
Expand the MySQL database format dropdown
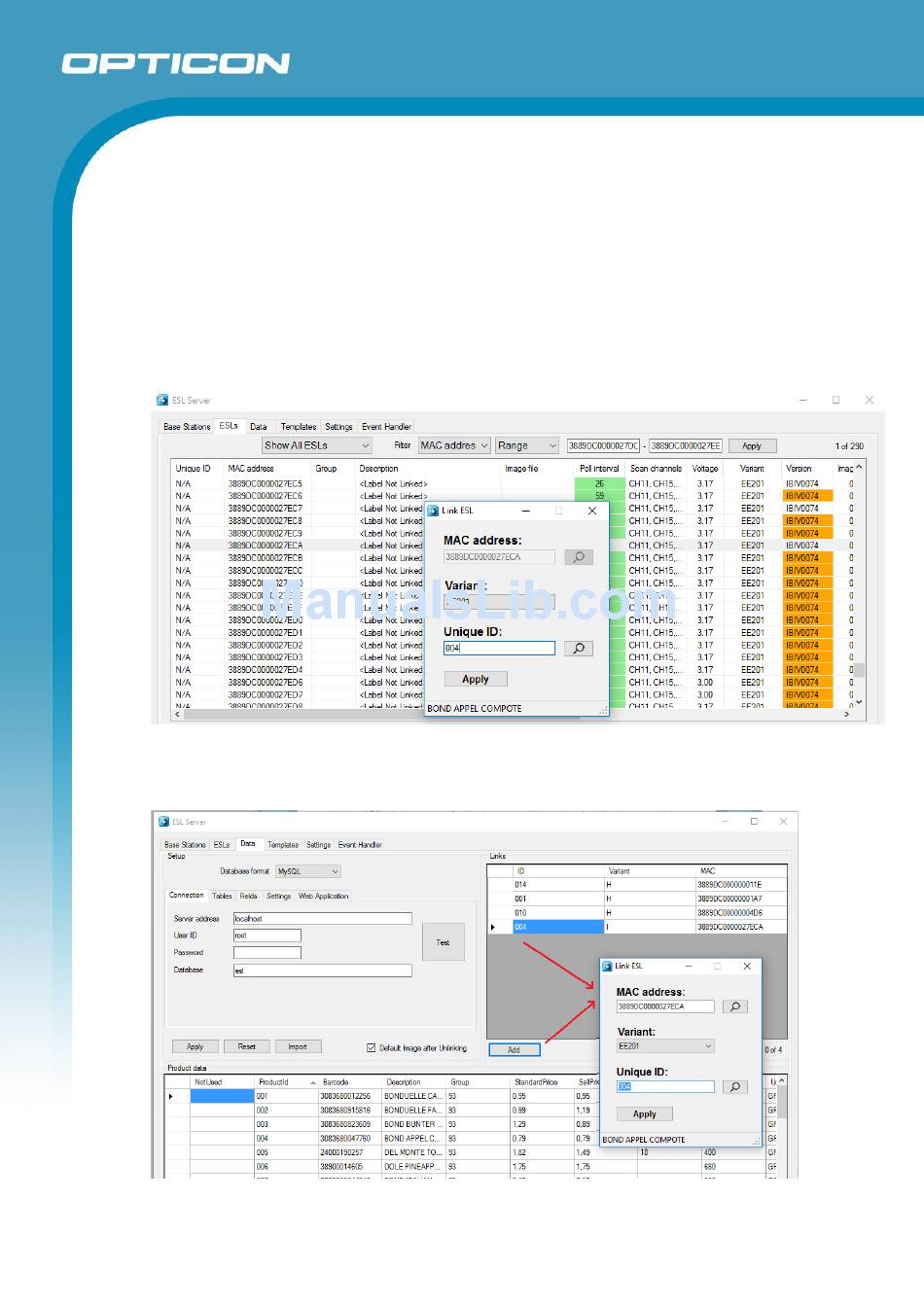coord(307,871)
